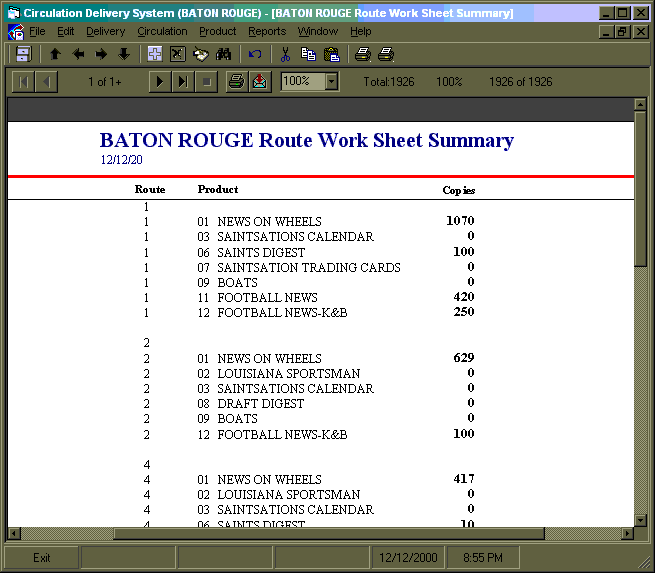Click the SAINTS DIGEST row under route 1

[x=309, y=252]
